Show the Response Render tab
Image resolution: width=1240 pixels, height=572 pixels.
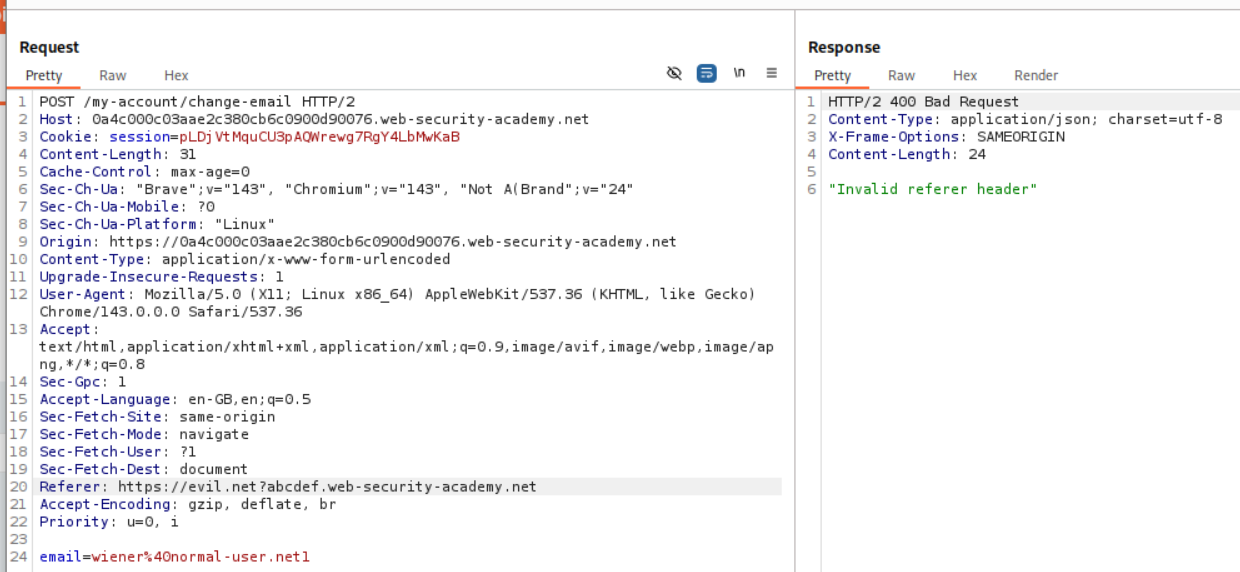[1036, 75]
